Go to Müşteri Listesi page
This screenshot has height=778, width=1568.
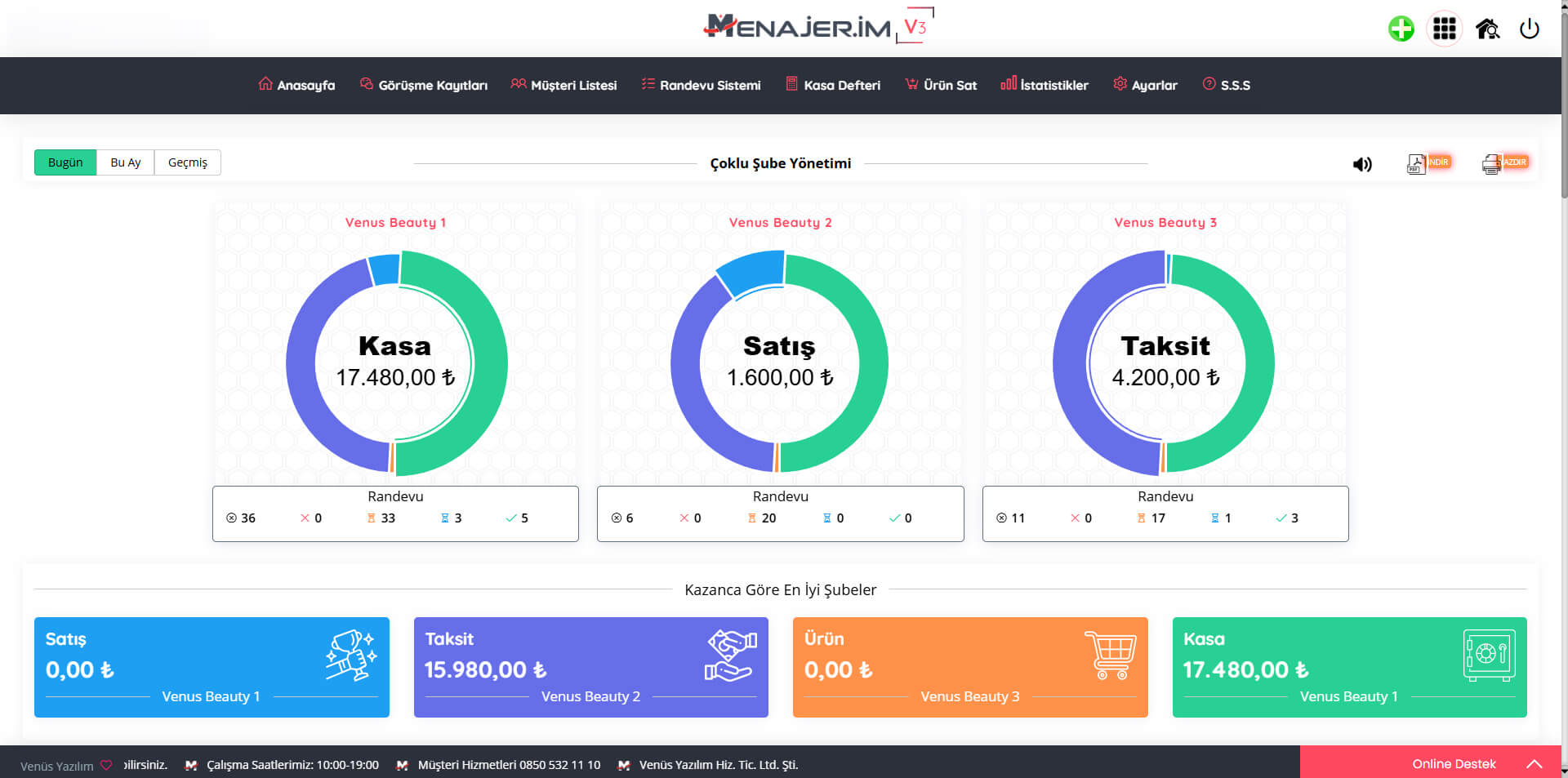click(x=563, y=85)
